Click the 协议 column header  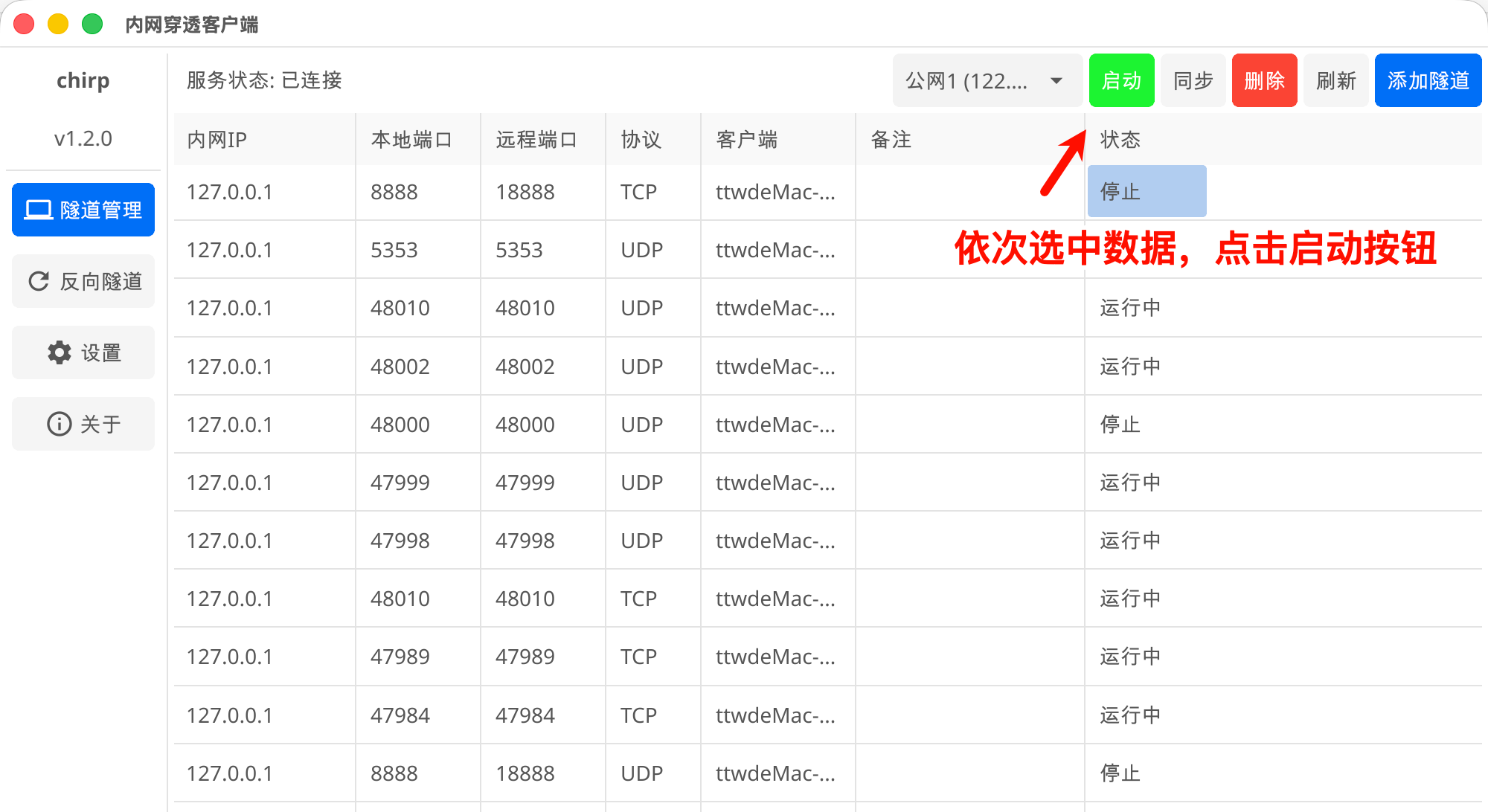641,140
